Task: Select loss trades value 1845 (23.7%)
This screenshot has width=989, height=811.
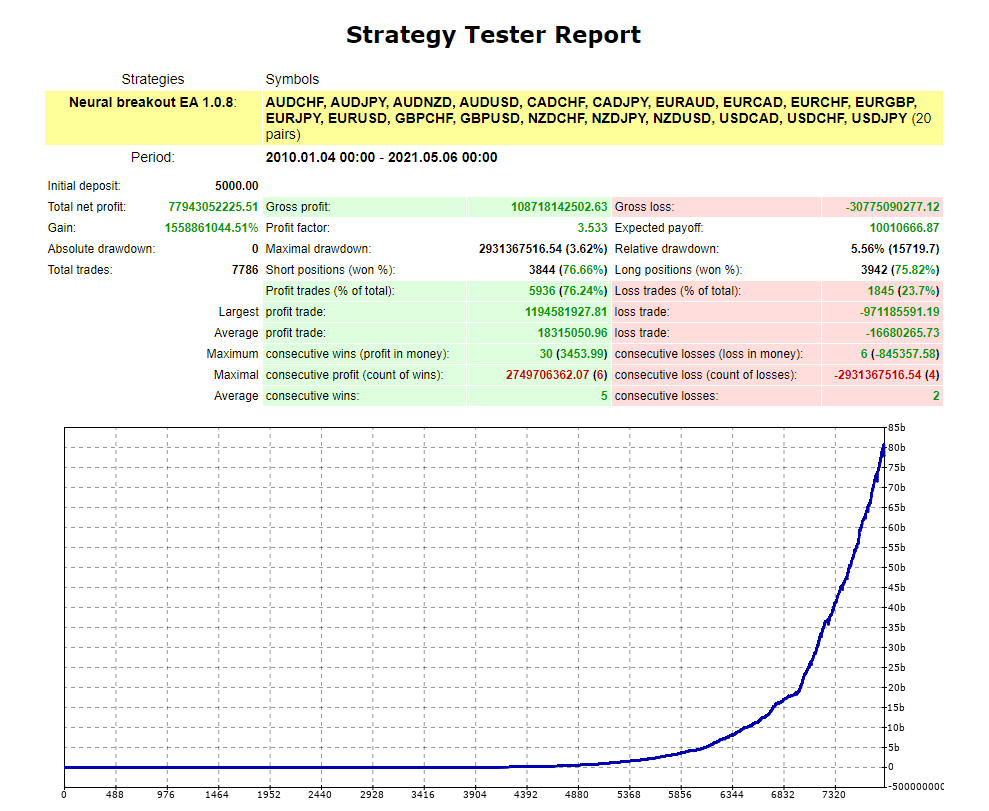Action: (903, 291)
